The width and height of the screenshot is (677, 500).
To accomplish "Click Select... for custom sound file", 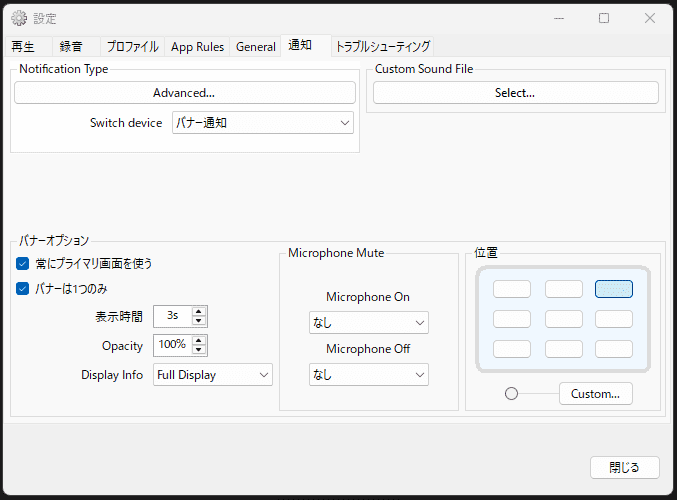I will click(516, 93).
